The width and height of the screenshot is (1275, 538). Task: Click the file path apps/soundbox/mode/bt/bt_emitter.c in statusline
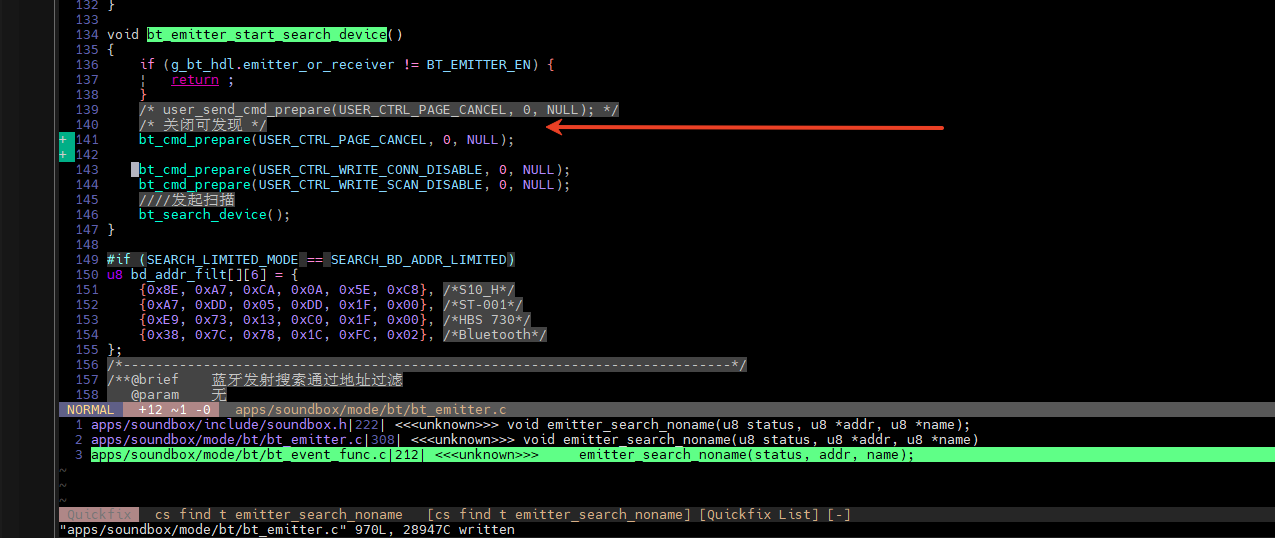tap(371, 409)
